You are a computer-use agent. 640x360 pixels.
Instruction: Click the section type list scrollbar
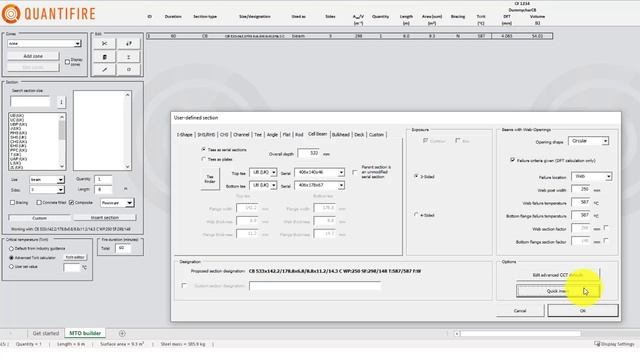pos(62,141)
